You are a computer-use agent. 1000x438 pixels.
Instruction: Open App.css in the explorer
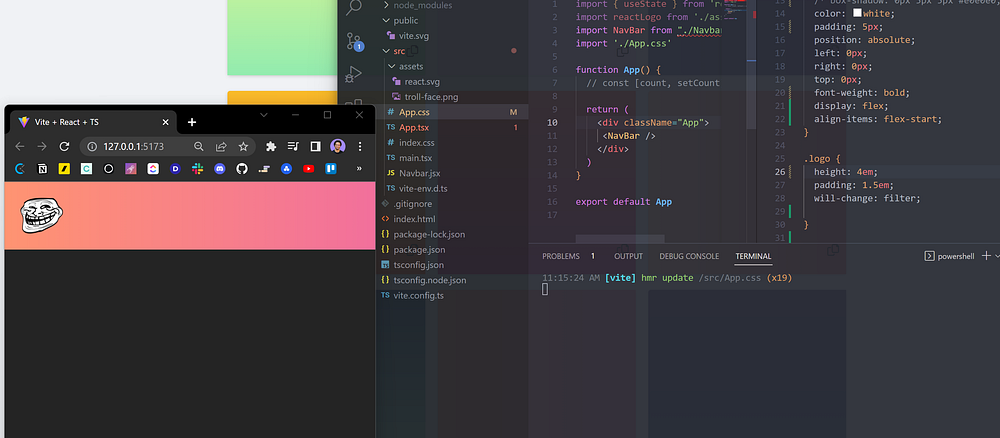pos(414,112)
